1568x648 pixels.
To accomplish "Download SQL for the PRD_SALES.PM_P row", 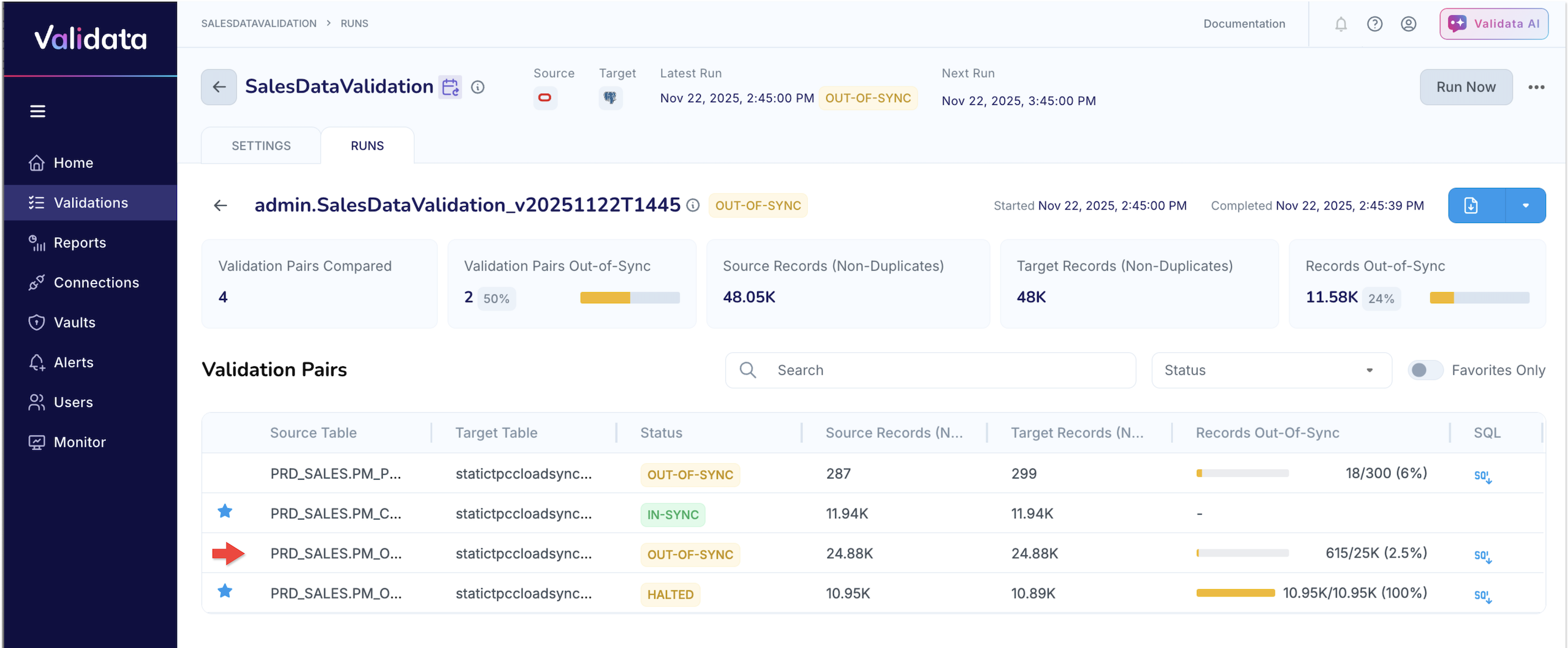I will [x=1483, y=475].
